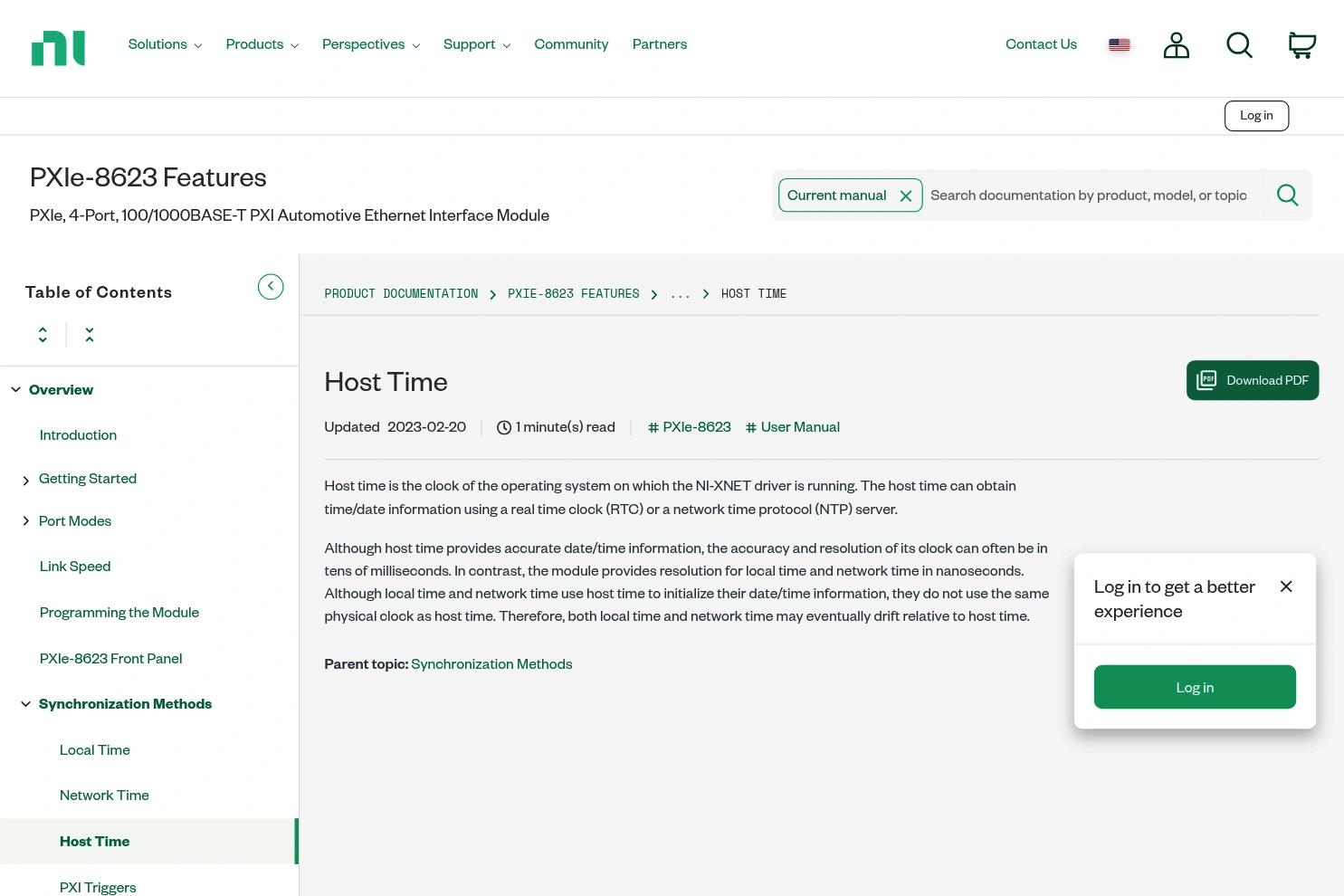This screenshot has height=896, width=1344.
Task: Click the PXIe-8623 hashtag tag
Action: tap(690, 427)
